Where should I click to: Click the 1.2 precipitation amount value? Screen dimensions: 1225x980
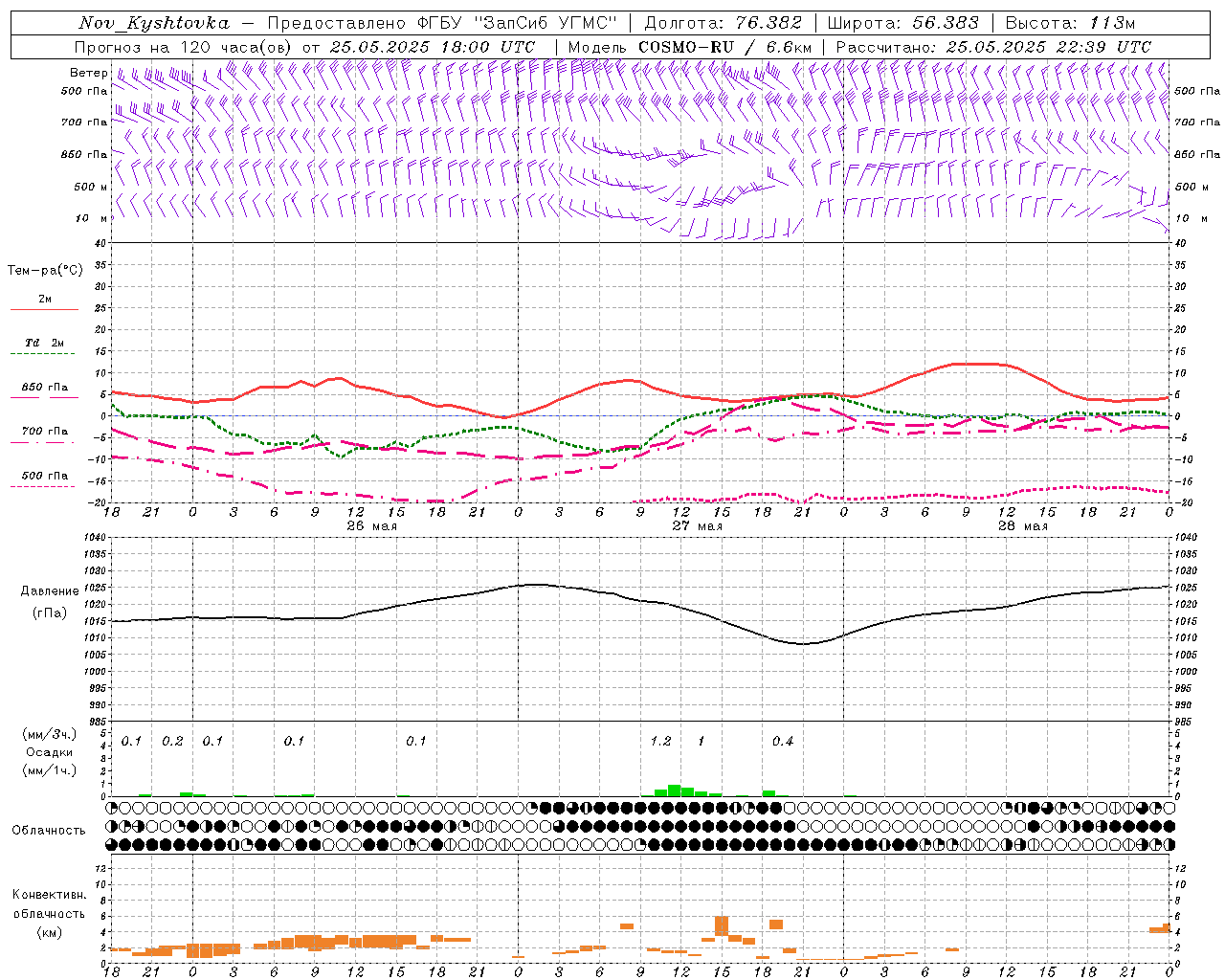click(x=660, y=742)
